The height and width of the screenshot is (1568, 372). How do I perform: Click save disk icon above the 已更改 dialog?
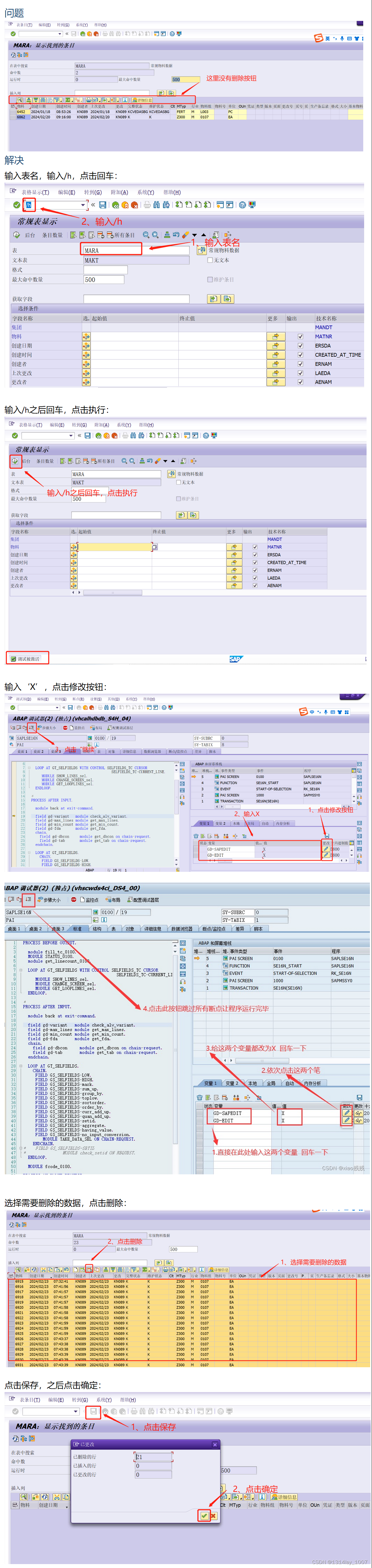93,1411
